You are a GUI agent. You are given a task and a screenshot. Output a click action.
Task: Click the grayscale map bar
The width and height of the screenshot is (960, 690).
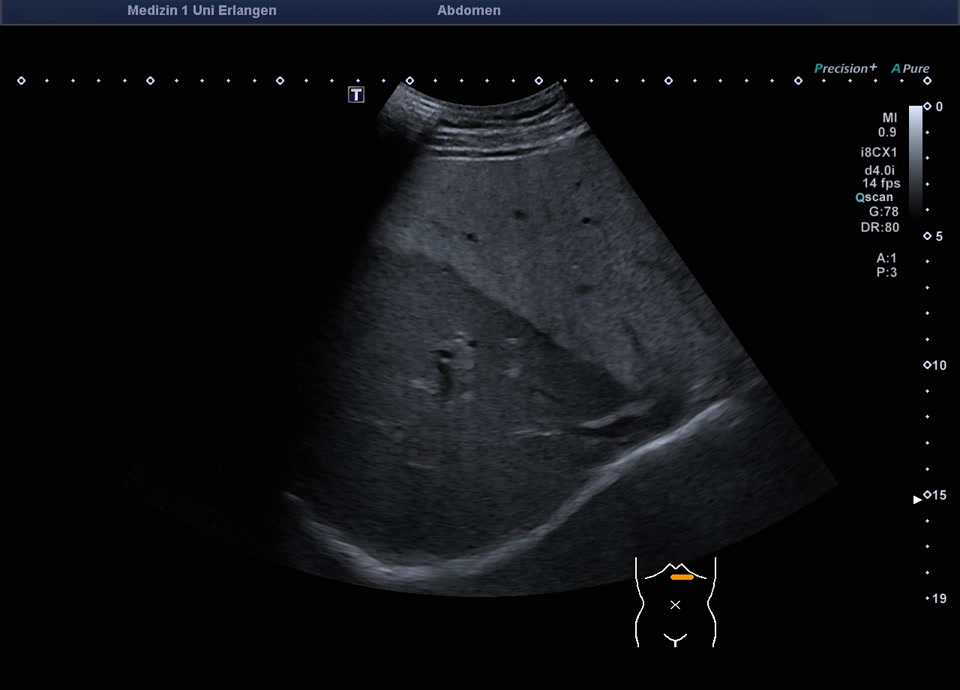(915, 158)
